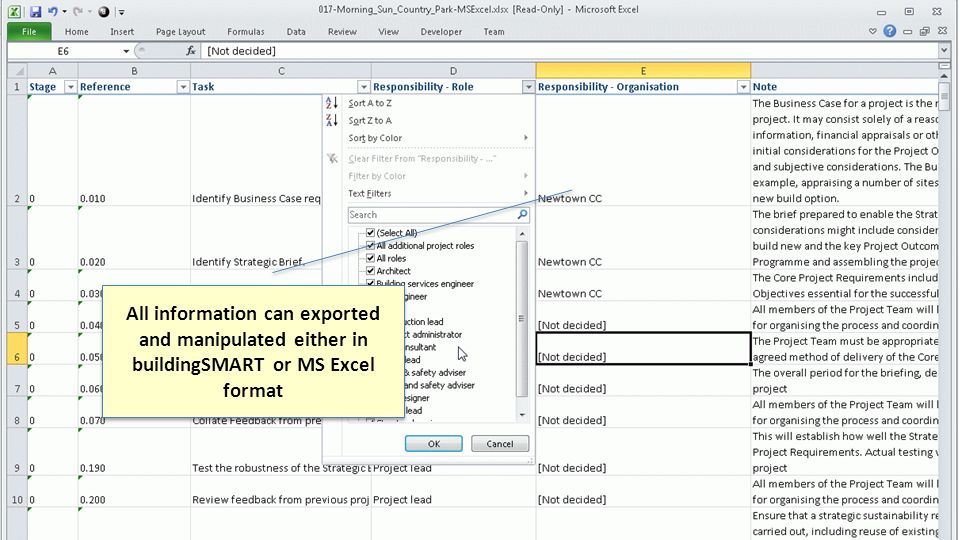This screenshot has width=960, height=540.
Task: Switch to the Data tab
Action: tap(296, 31)
